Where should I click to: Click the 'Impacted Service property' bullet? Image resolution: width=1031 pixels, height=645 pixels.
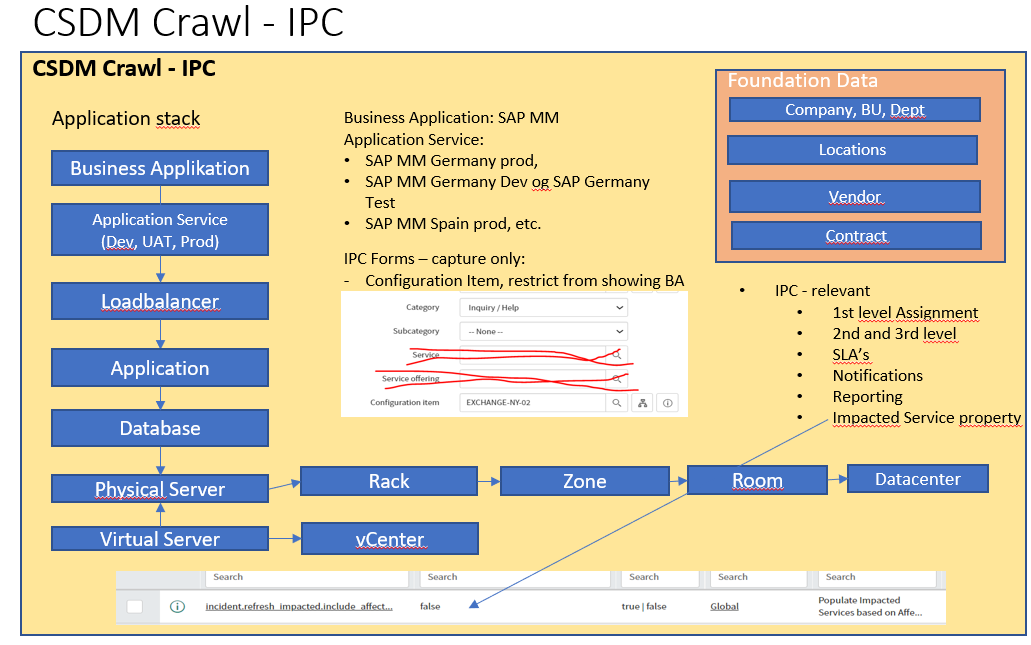[x=926, y=418]
